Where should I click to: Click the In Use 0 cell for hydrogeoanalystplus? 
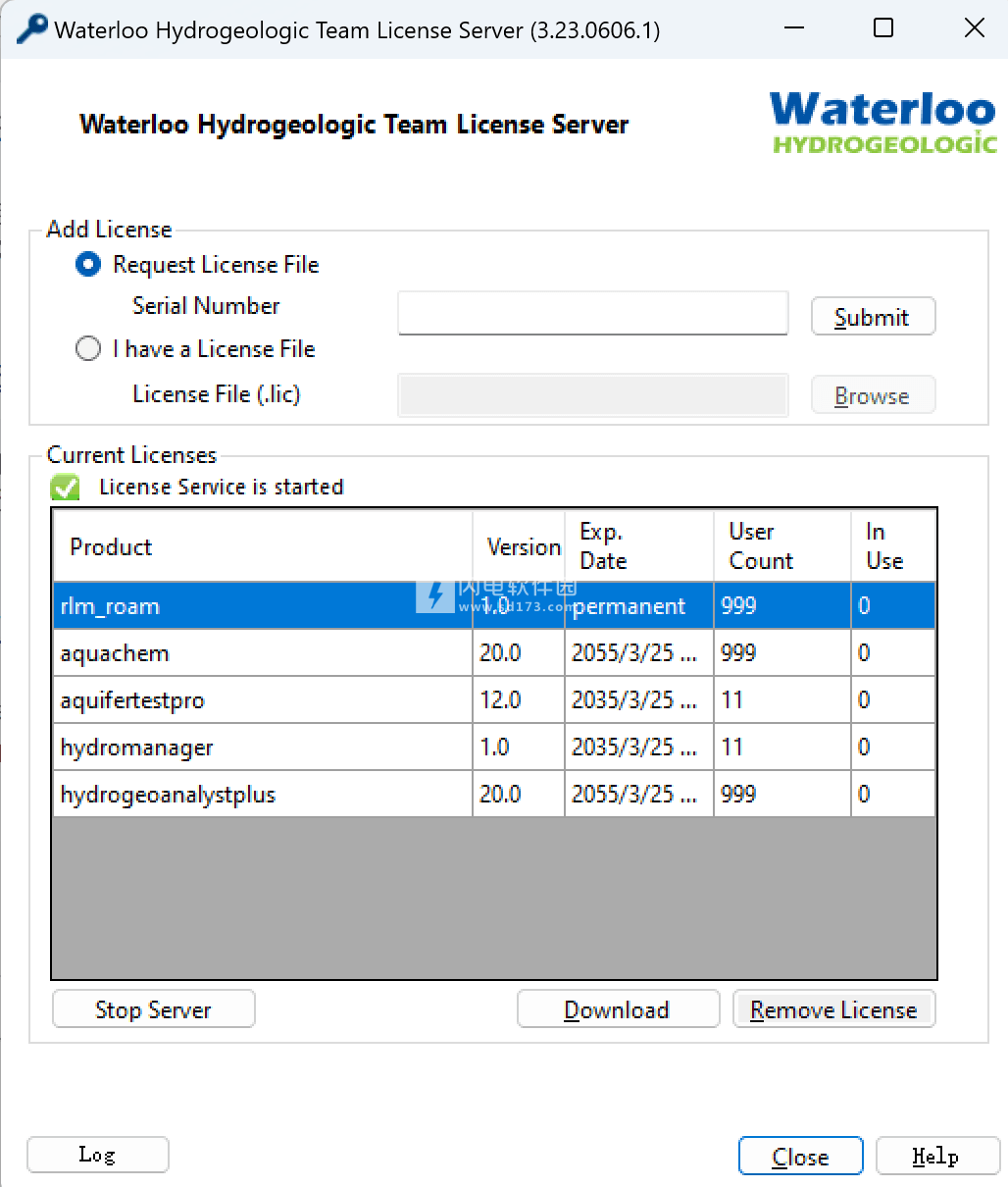(x=893, y=795)
